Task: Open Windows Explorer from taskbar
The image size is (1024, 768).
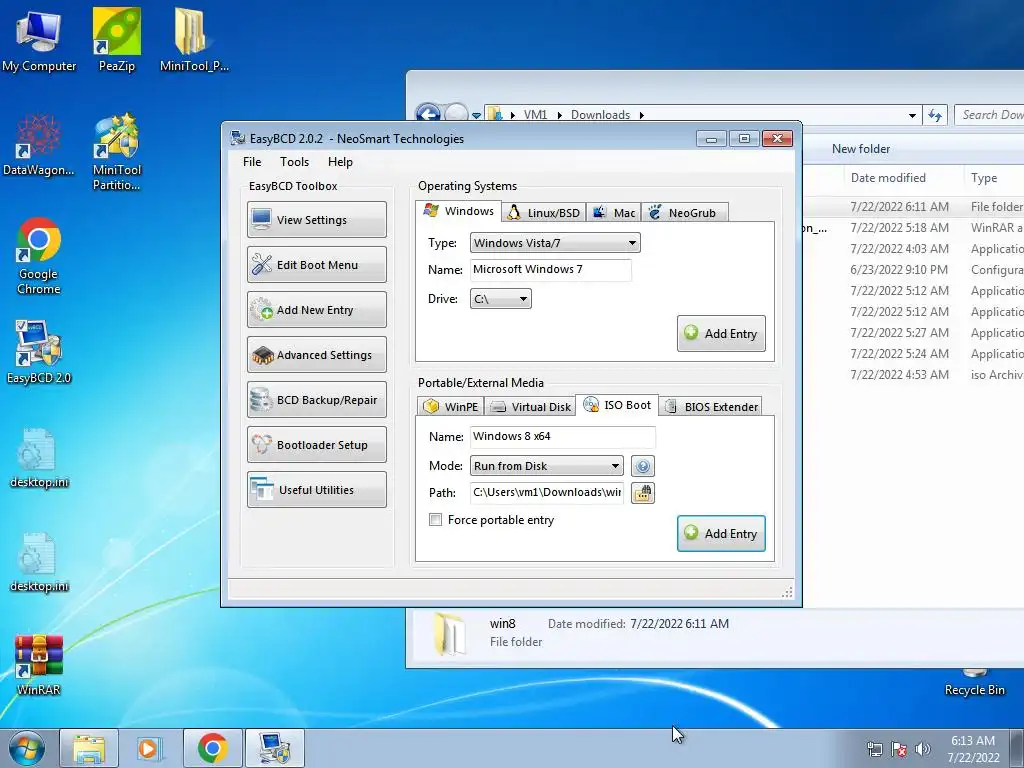Action: tap(89, 748)
